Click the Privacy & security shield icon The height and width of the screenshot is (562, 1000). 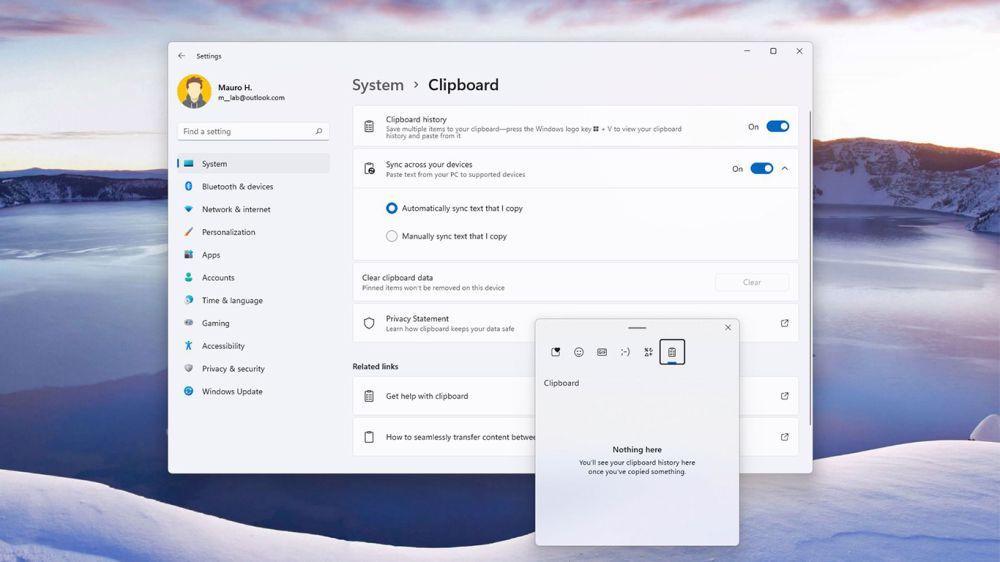pyautogui.click(x=189, y=368)
